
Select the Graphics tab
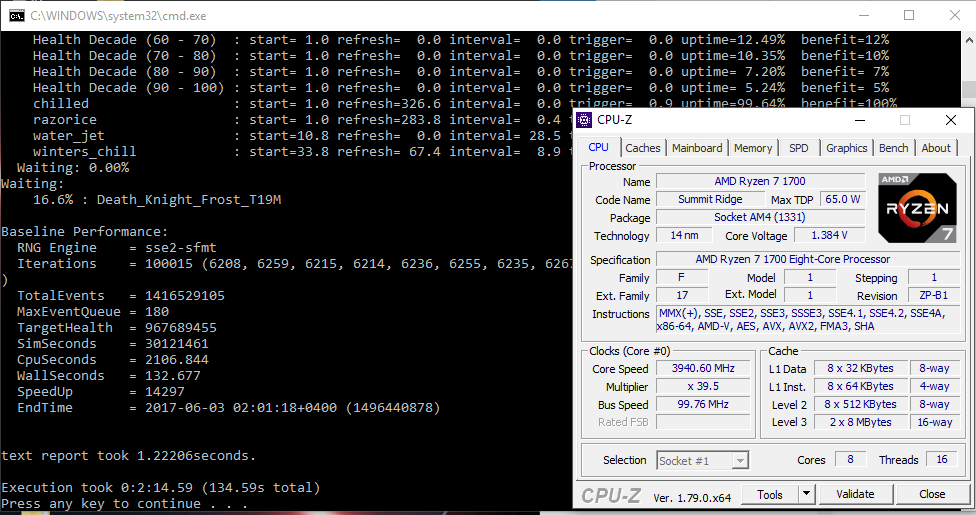(847, 148)
